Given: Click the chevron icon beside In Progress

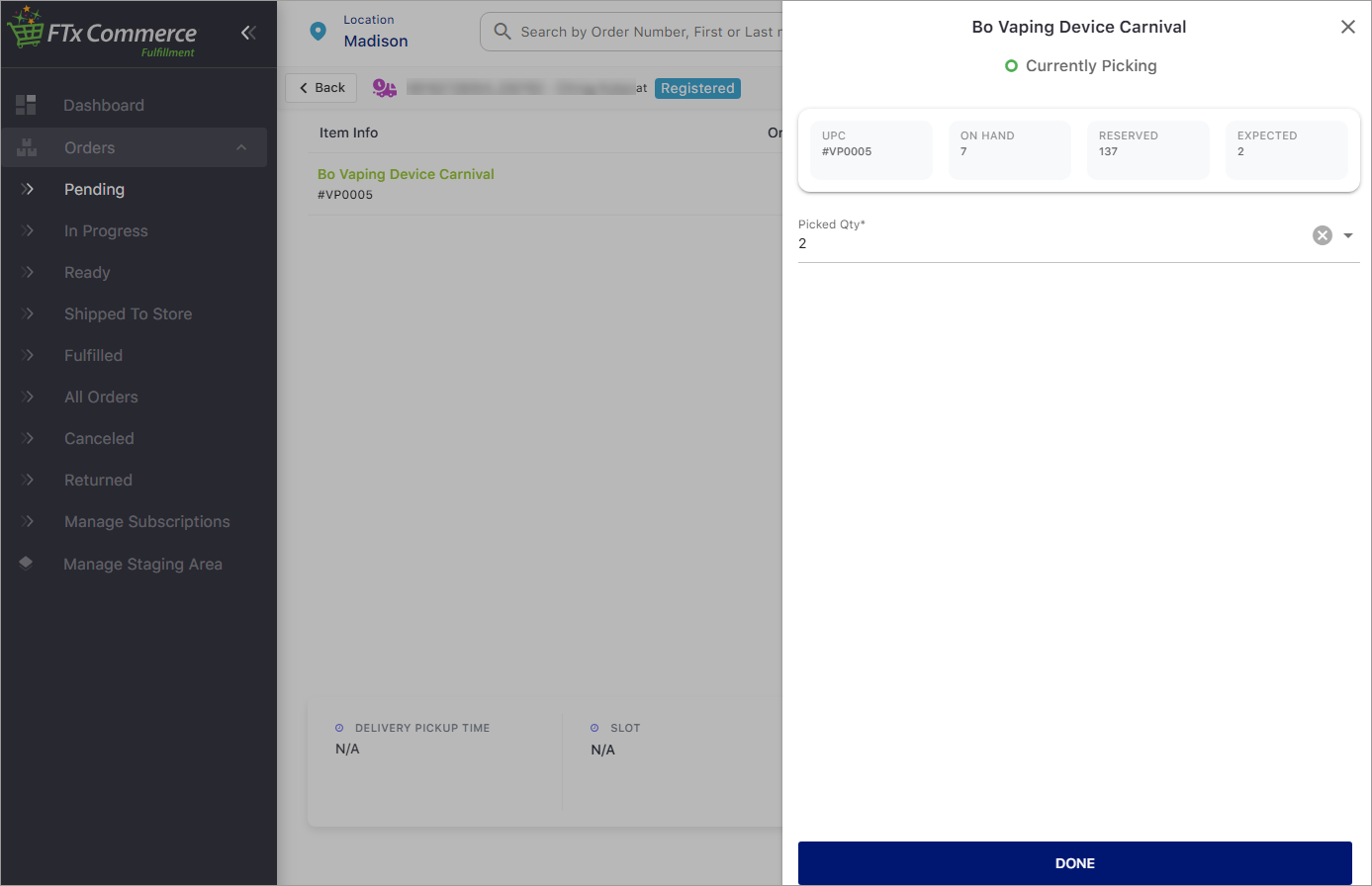Looking at the screenshot, I should [28, 230].
